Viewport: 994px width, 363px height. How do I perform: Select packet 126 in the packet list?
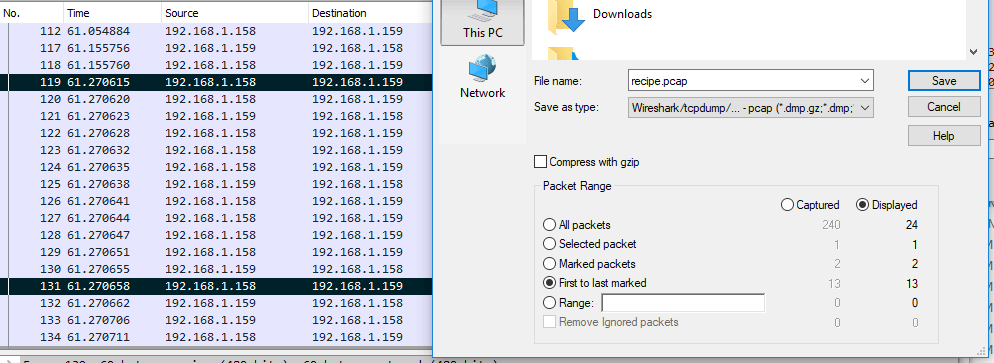(216, 201)
